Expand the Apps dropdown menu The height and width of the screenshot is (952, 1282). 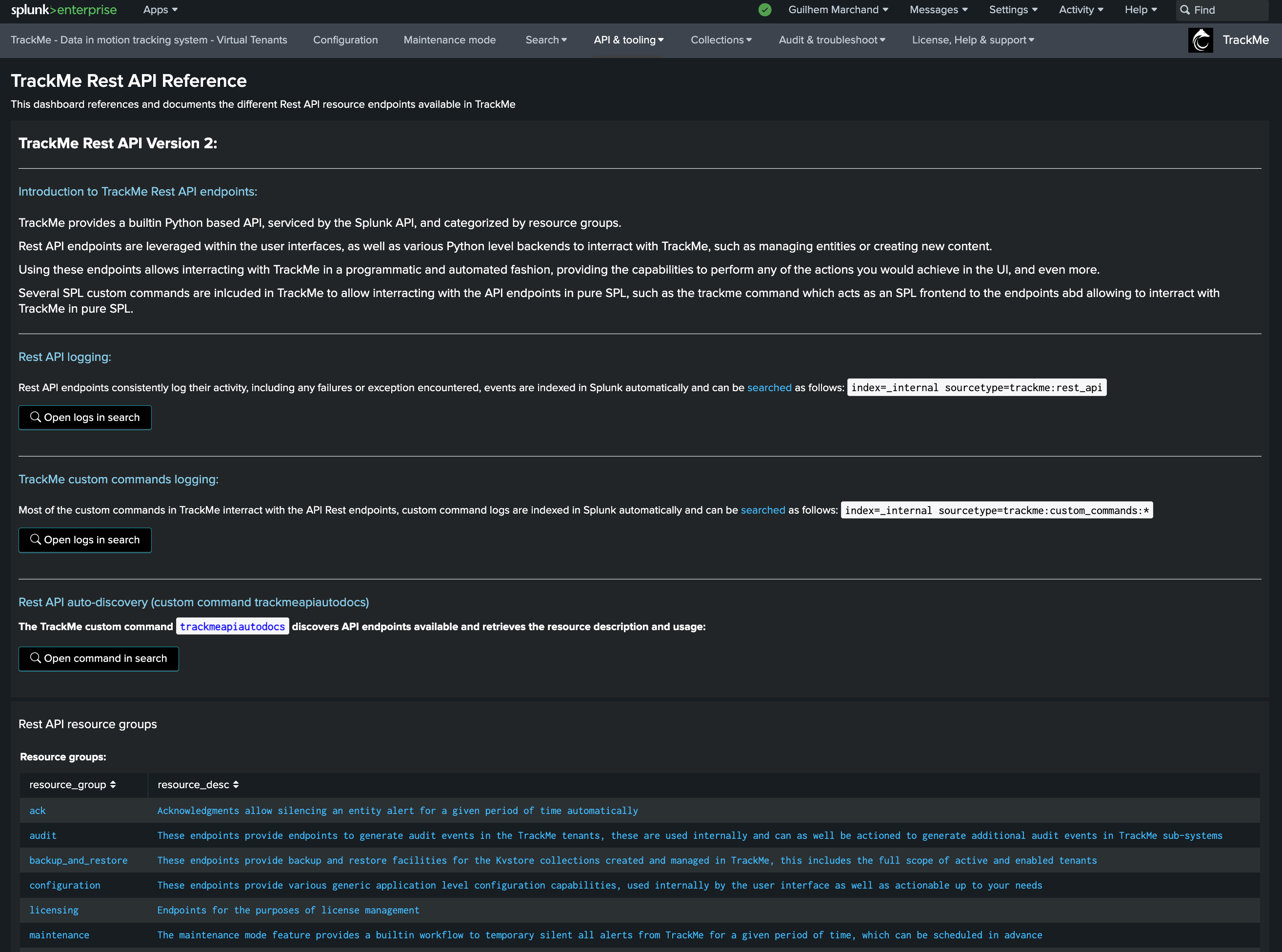pyautogui.click(x=160, y=10)
